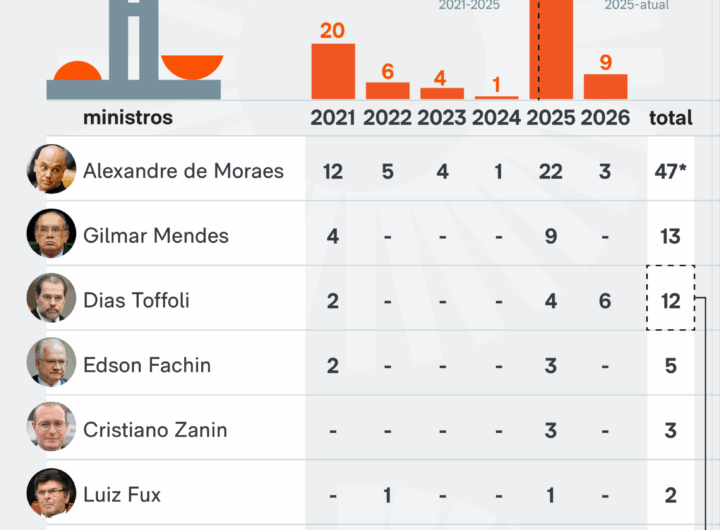720x530 pixels.
Task: Click Dias Toffoli's portrait photo
Action: tap(51, 299)
